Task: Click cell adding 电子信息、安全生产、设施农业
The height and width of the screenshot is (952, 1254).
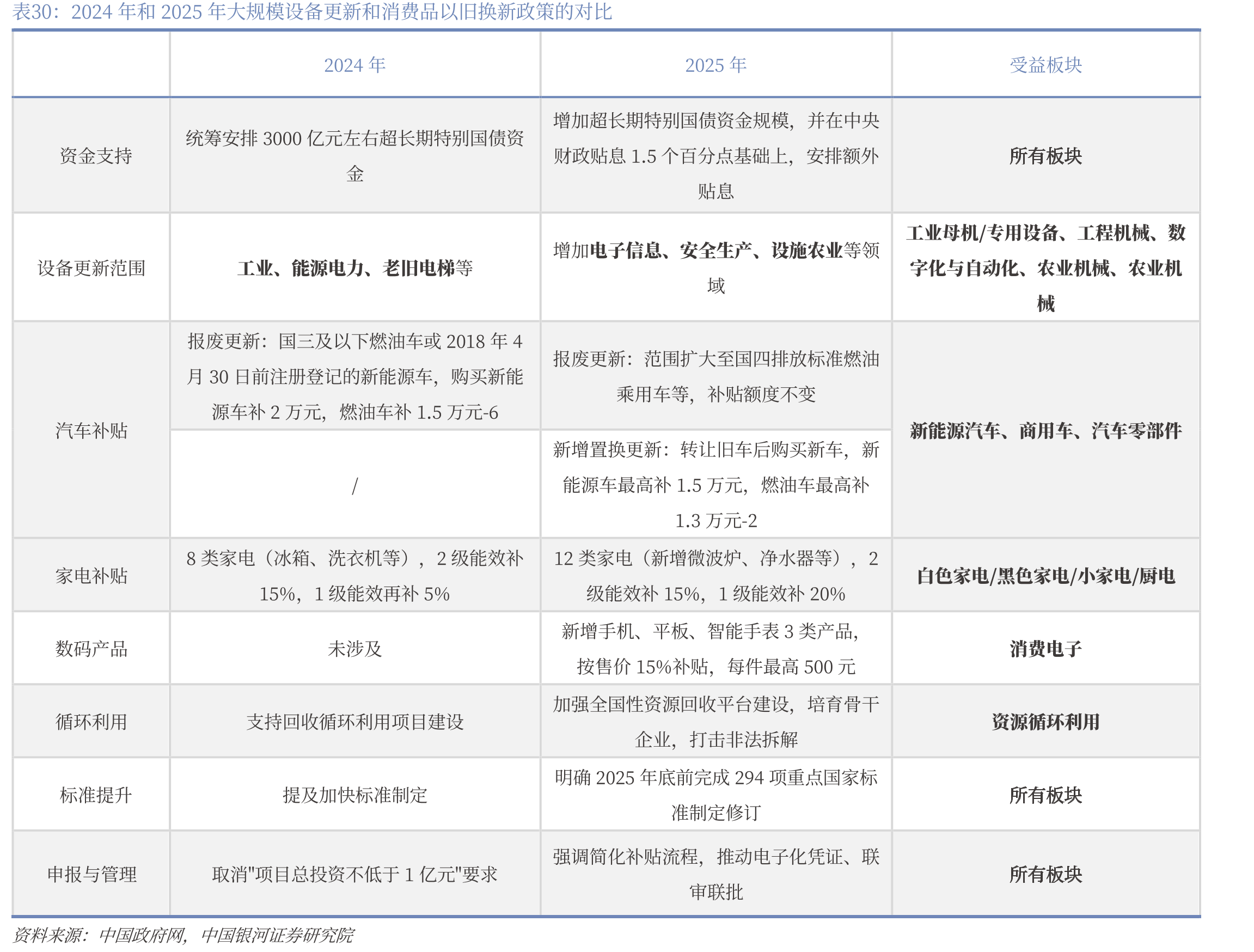Action: click(716, 267)
